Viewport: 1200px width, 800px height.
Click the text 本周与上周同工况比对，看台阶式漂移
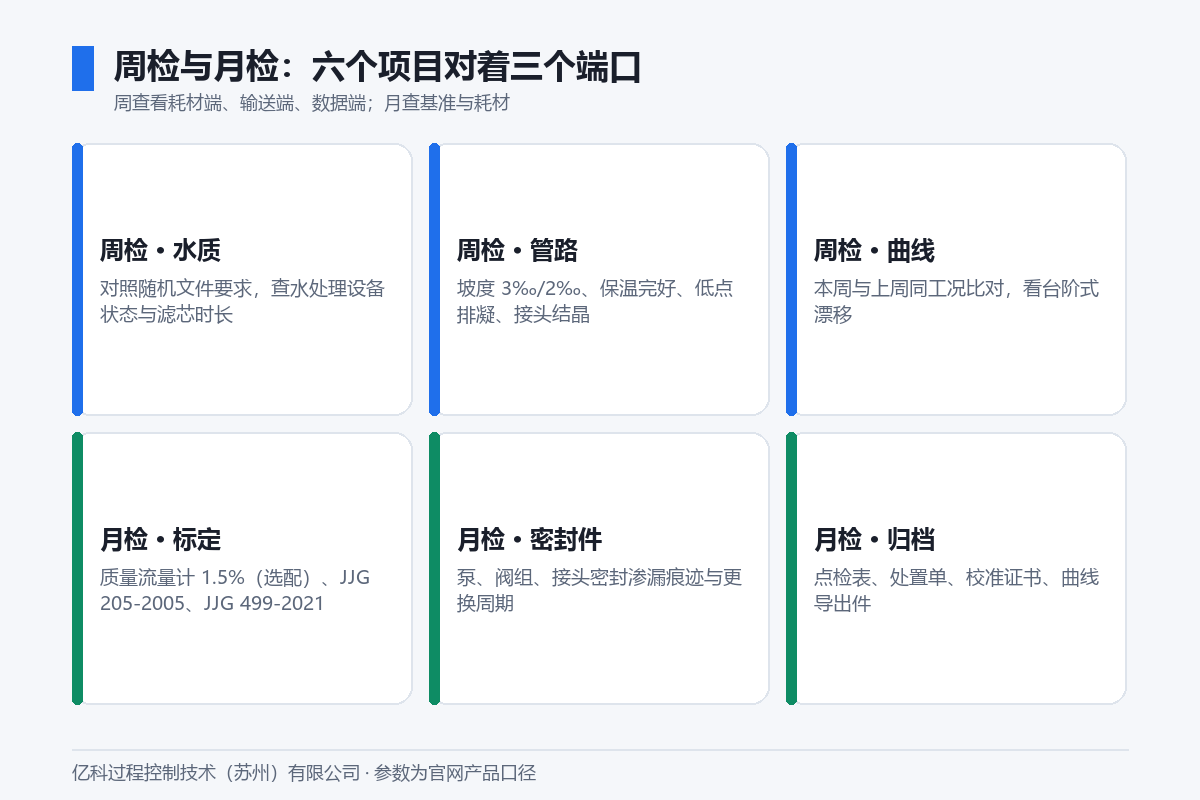point(956,302)
